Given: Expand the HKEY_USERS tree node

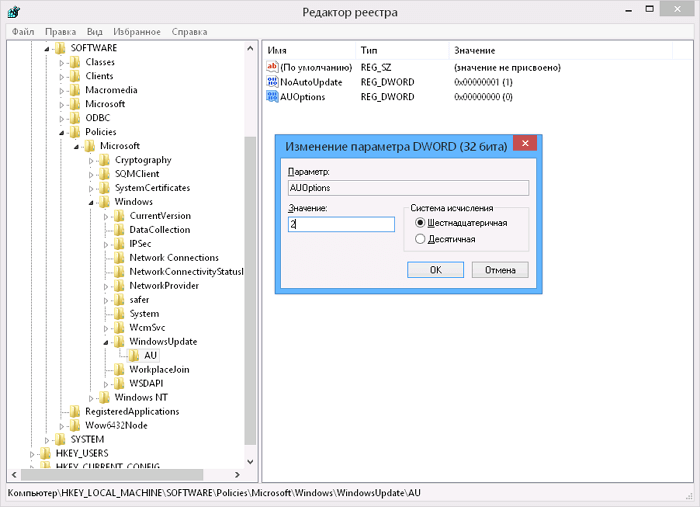Looking at the screenshot, I should click(46, 453).
